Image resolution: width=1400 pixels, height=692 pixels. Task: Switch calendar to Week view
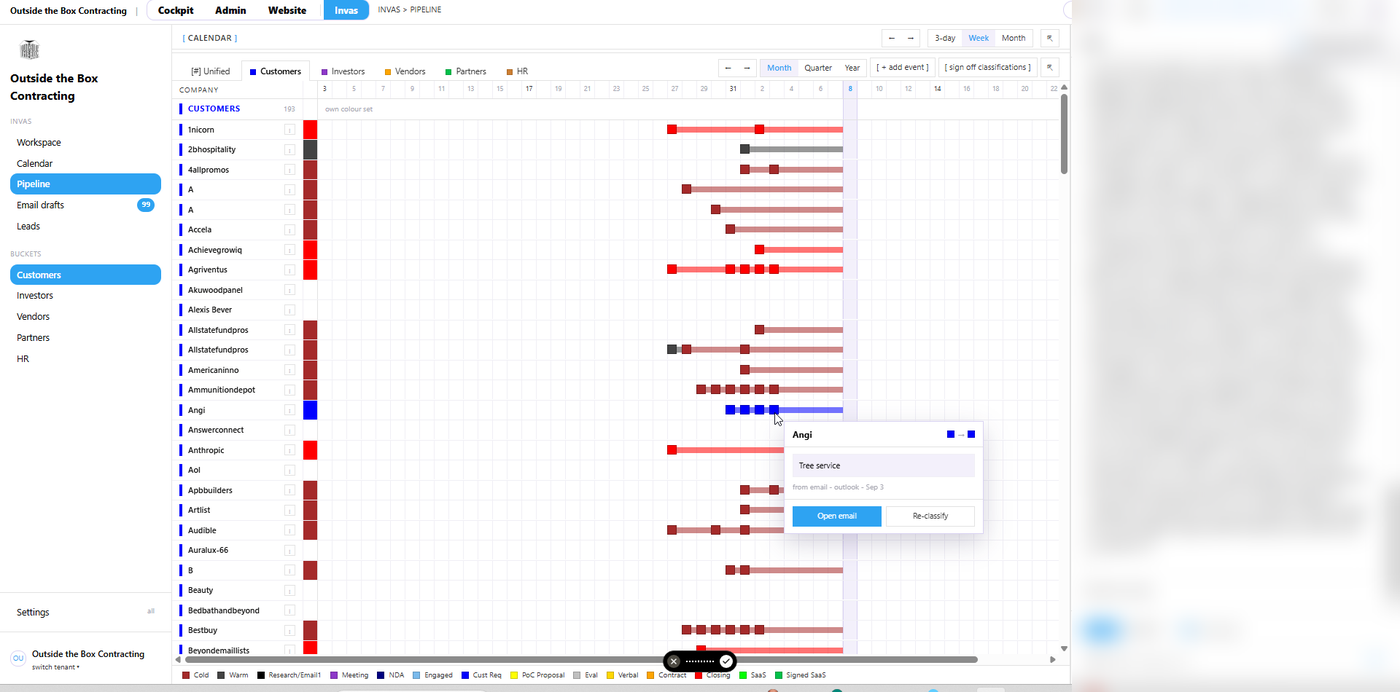[x=978, y=38]
